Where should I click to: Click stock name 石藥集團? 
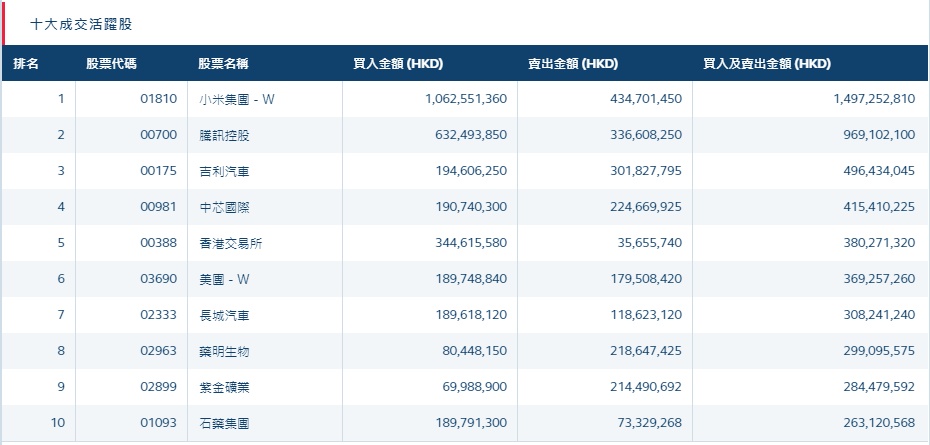click(224, 423)
